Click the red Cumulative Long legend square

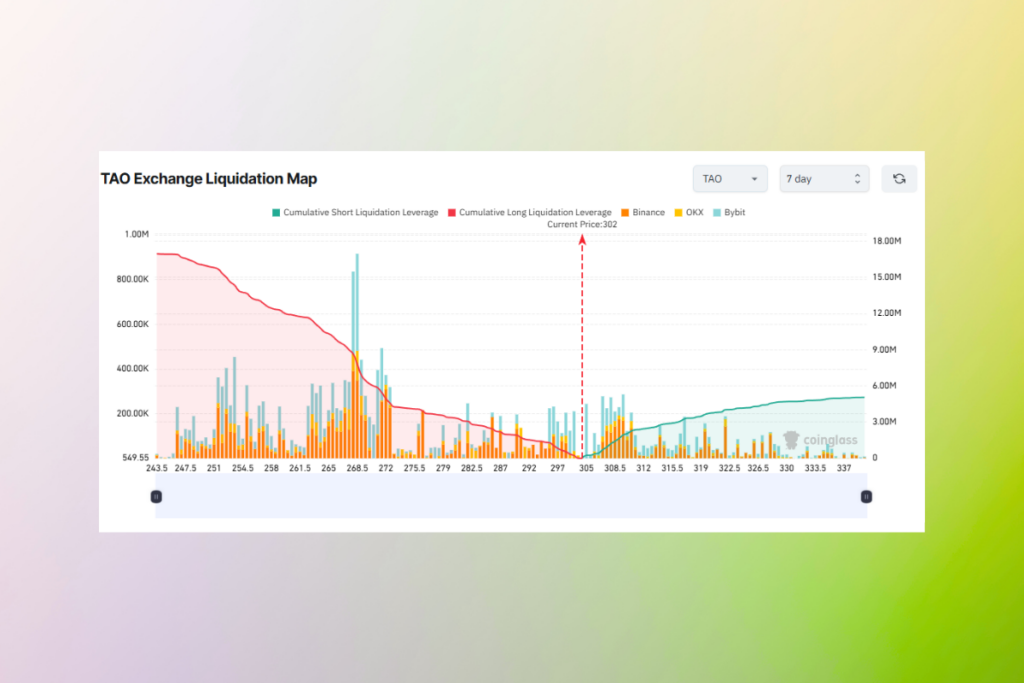pyautogui.click(x=451, y=213)
